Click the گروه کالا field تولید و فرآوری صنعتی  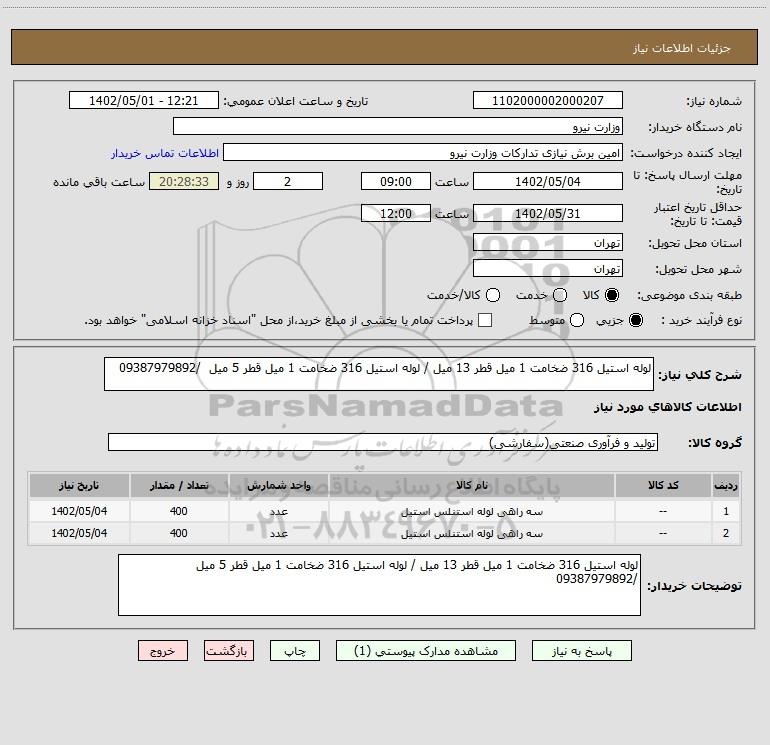(383, 442)
